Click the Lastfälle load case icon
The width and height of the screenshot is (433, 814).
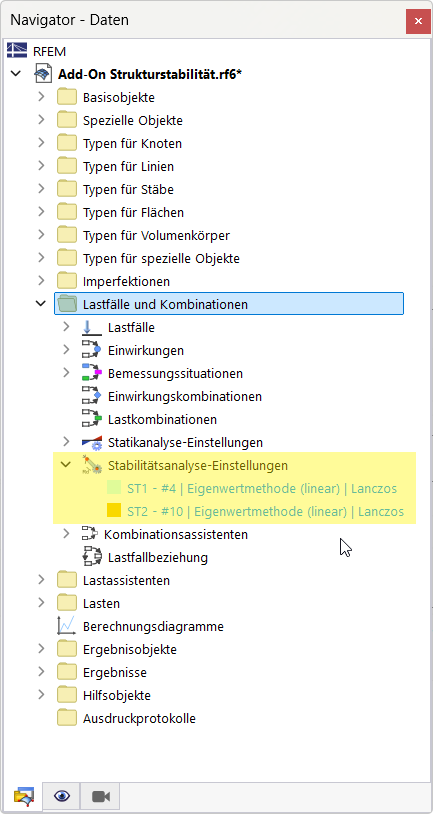pos(92,328)
